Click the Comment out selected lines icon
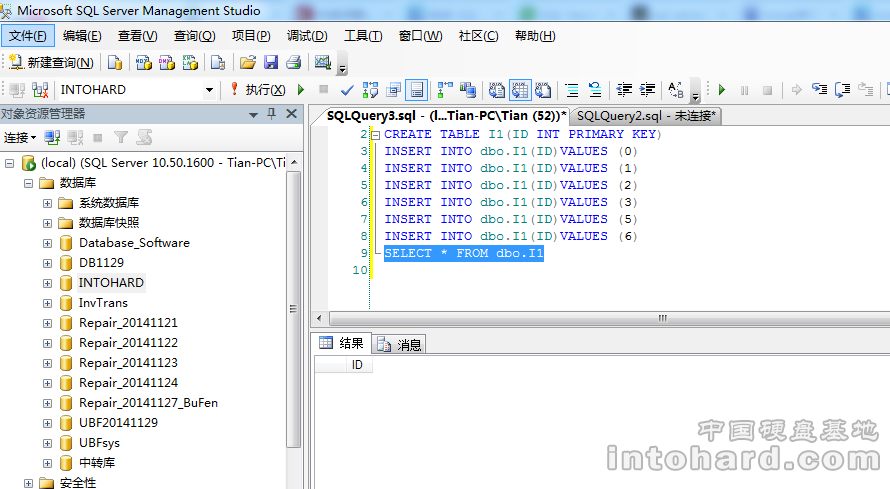 coord(572,89)
